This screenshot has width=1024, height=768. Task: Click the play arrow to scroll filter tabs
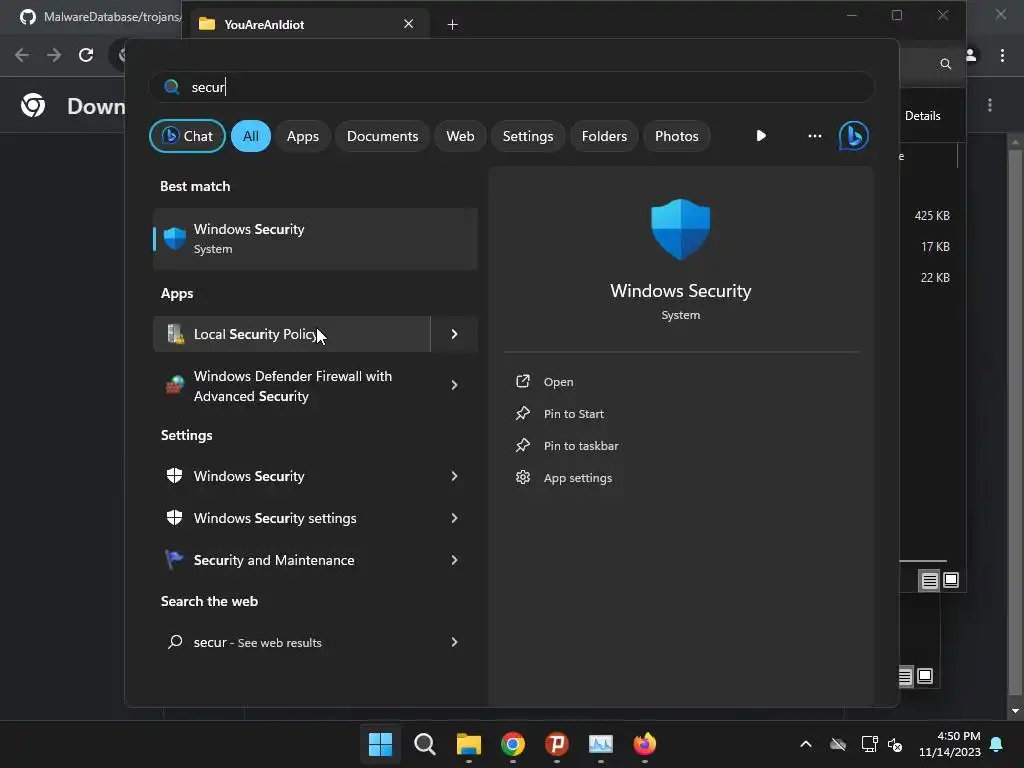point(761,136)
